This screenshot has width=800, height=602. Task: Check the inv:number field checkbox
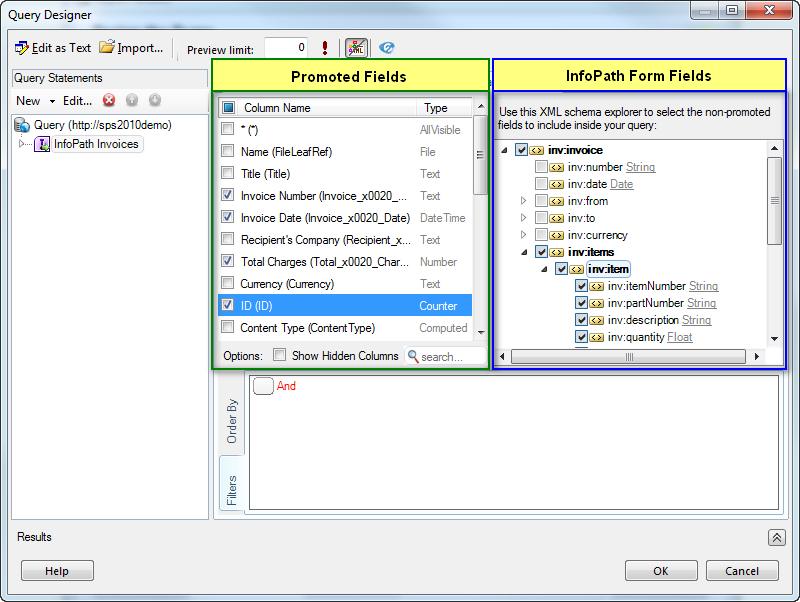tap(541, 167)
